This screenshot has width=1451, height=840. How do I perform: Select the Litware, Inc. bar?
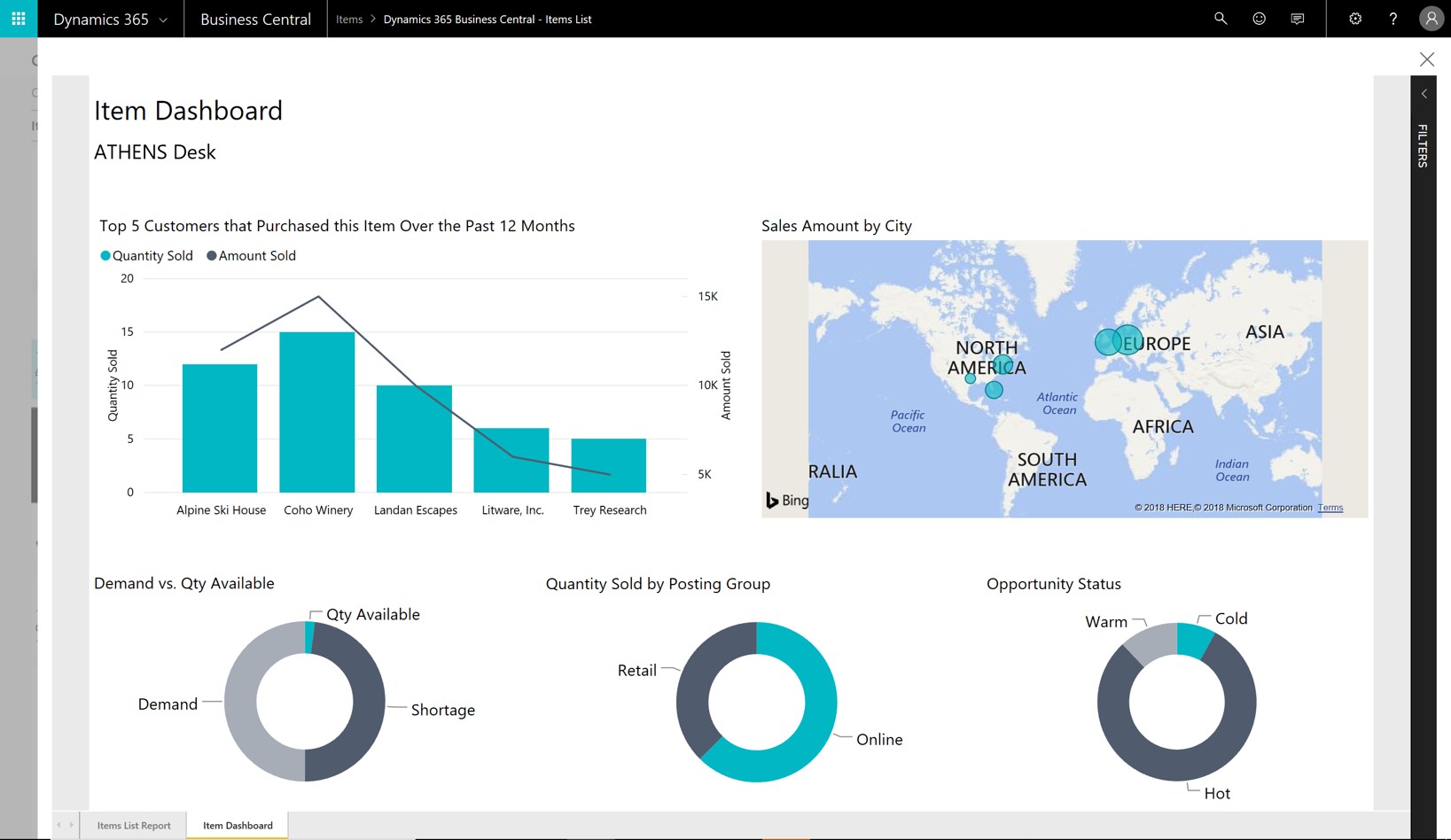coord(511,460)
